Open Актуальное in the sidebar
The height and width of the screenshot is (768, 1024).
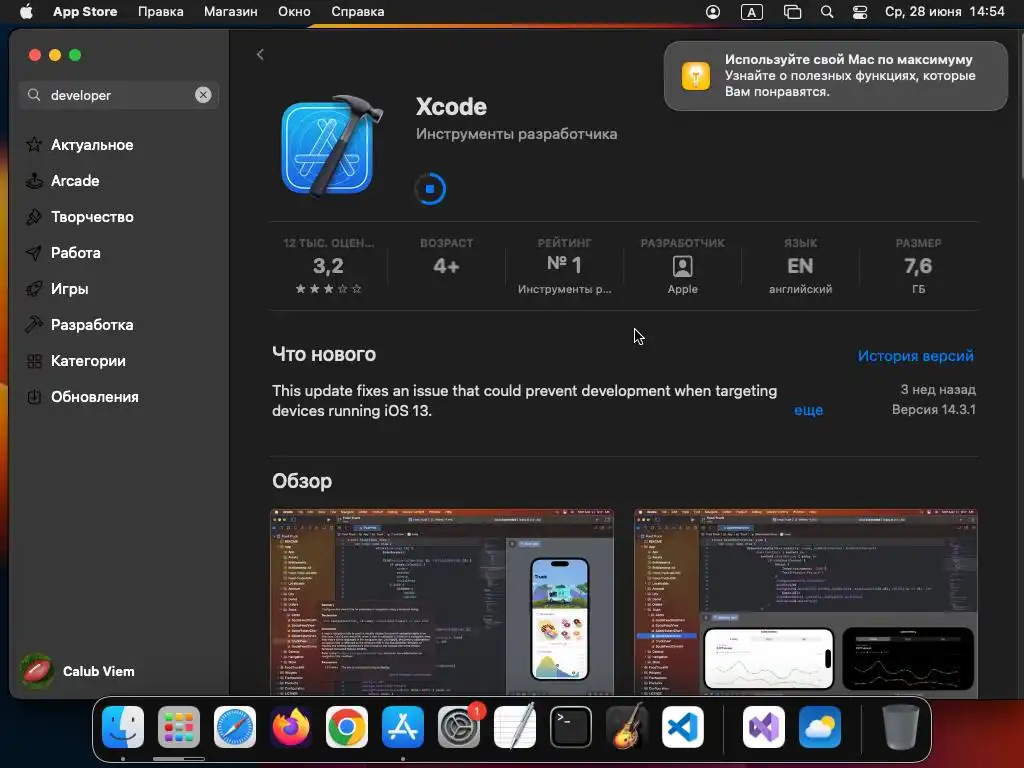pyautogui.click(x=92, y=145)
